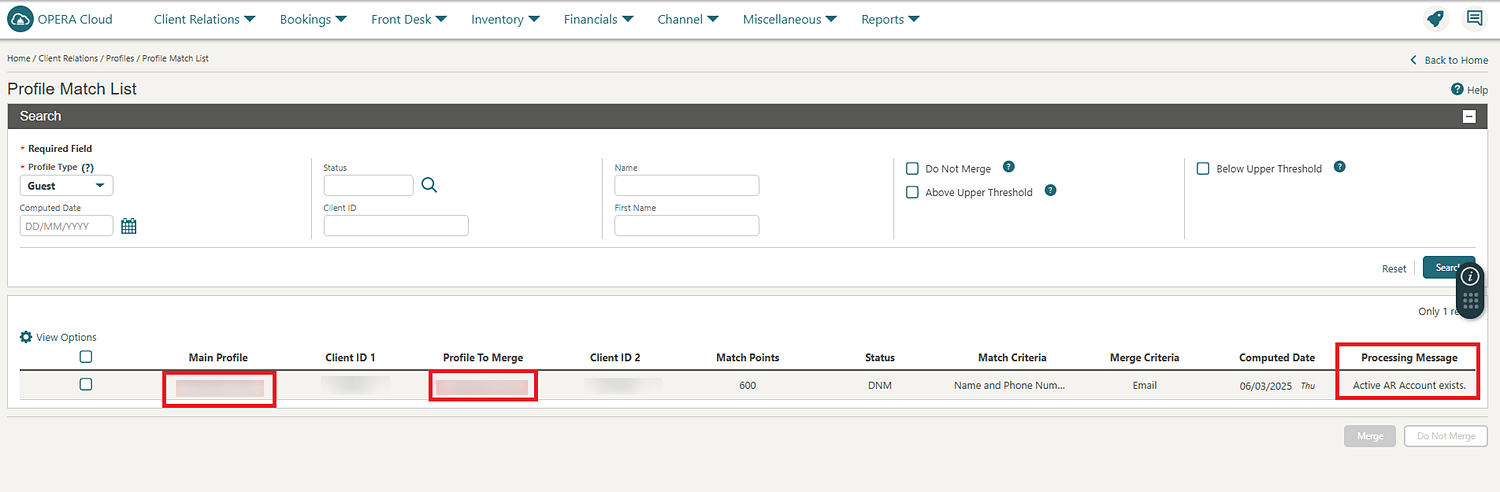The height and width of the screenshot is (492, 1500).
Task: Expand the Client Relations menu
Action: tap(204, 19)
